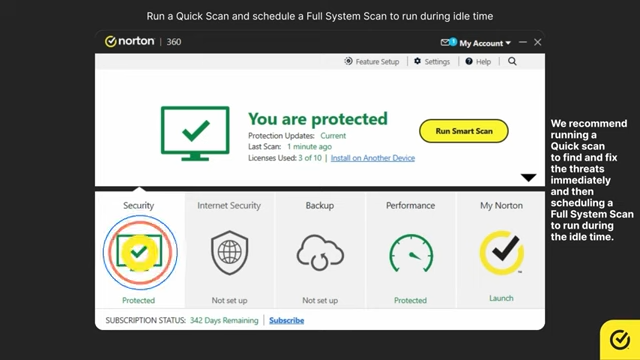Click 'Not set up' under Internet Security
This screenshot has height=360, width=640.
pyautogui.click(x=229, y=300)
